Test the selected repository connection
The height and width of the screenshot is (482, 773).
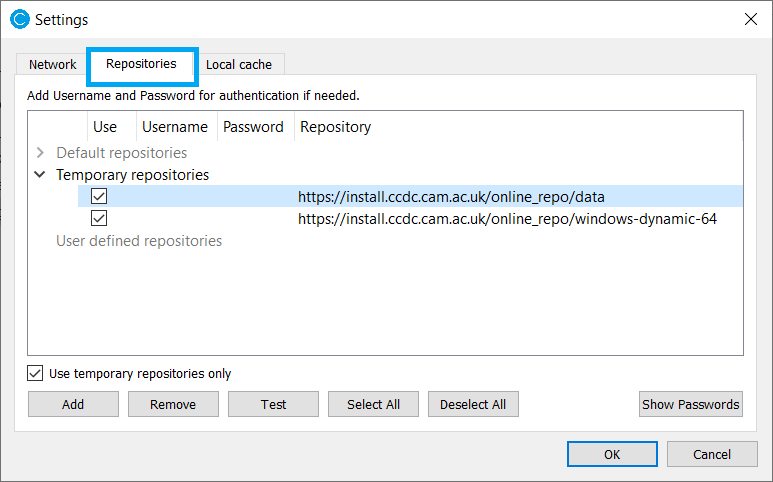coord(273,404)
